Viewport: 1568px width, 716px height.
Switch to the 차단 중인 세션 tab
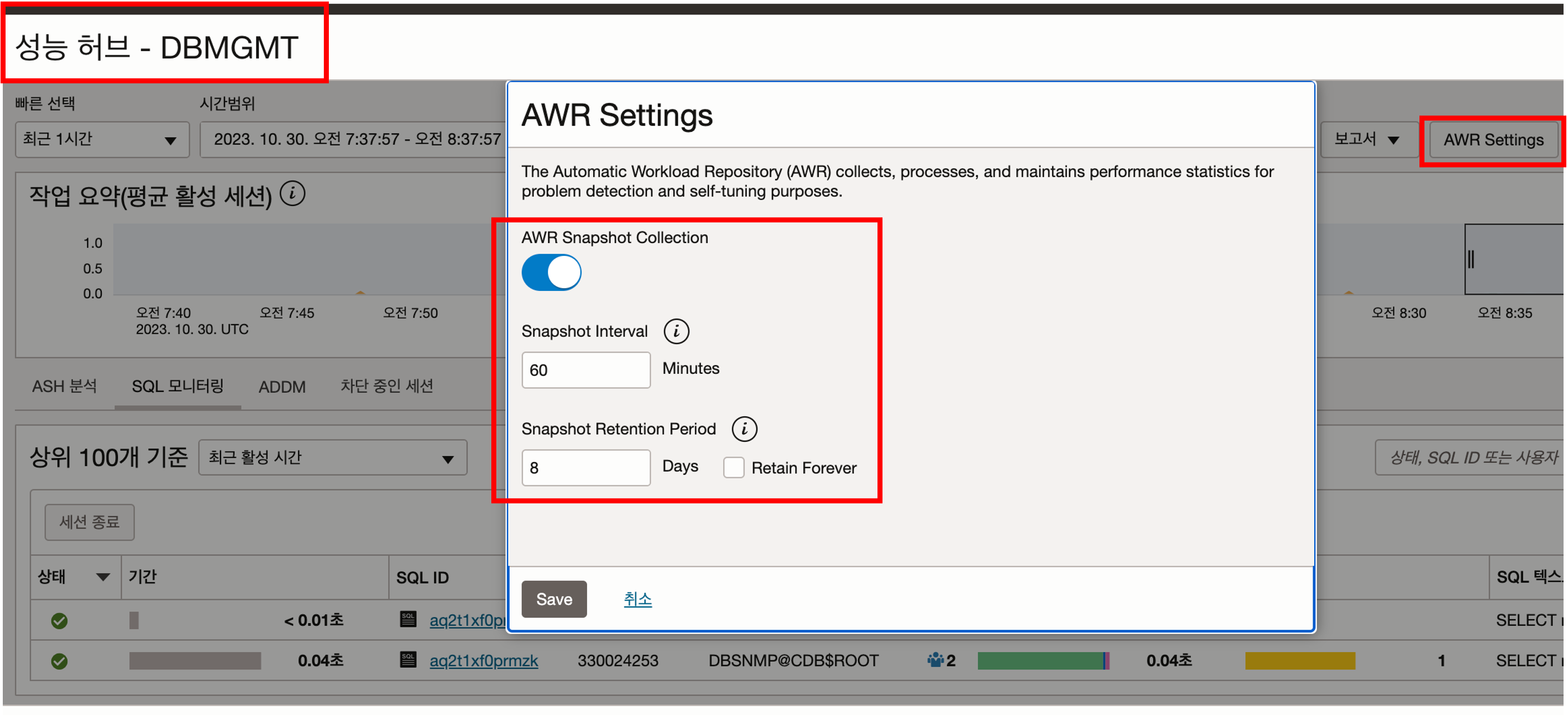387,386
